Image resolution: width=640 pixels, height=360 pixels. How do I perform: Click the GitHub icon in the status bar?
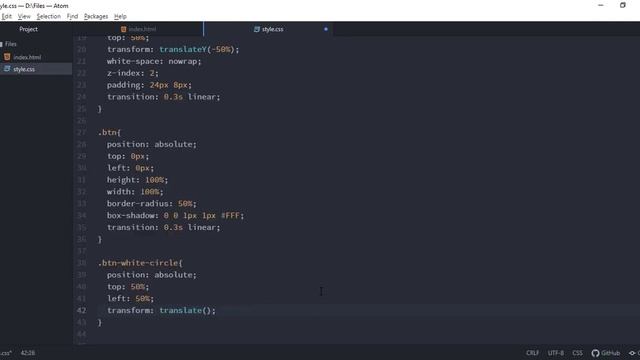tap(595, 353)
